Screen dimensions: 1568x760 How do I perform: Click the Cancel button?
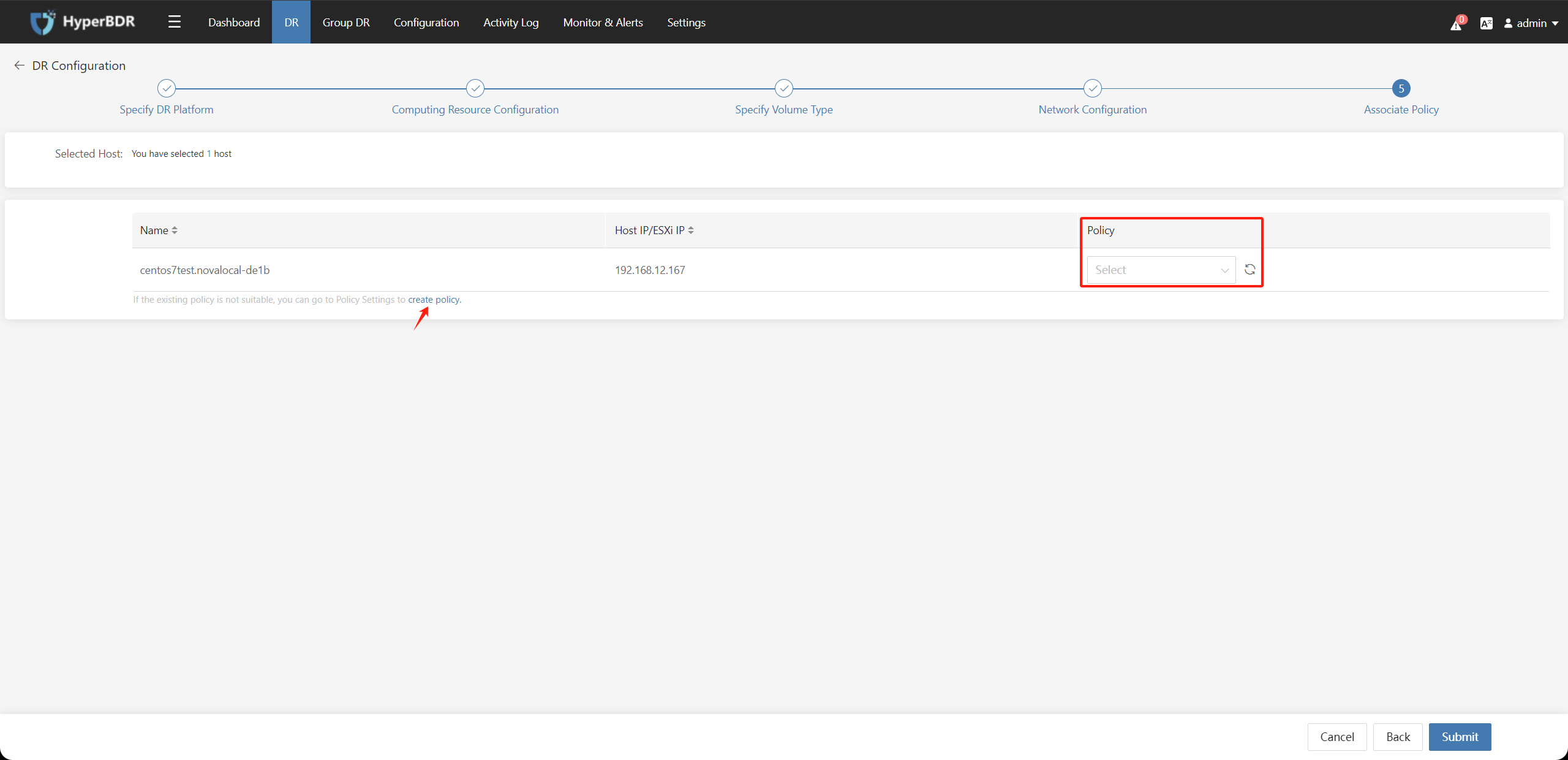(1337, 737)
